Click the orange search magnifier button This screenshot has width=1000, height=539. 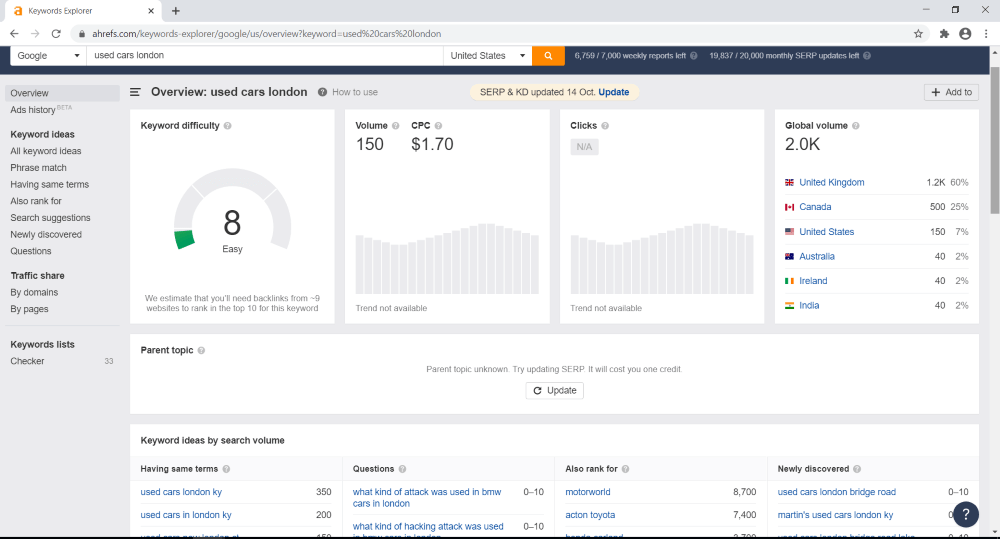tap(548, 56)
